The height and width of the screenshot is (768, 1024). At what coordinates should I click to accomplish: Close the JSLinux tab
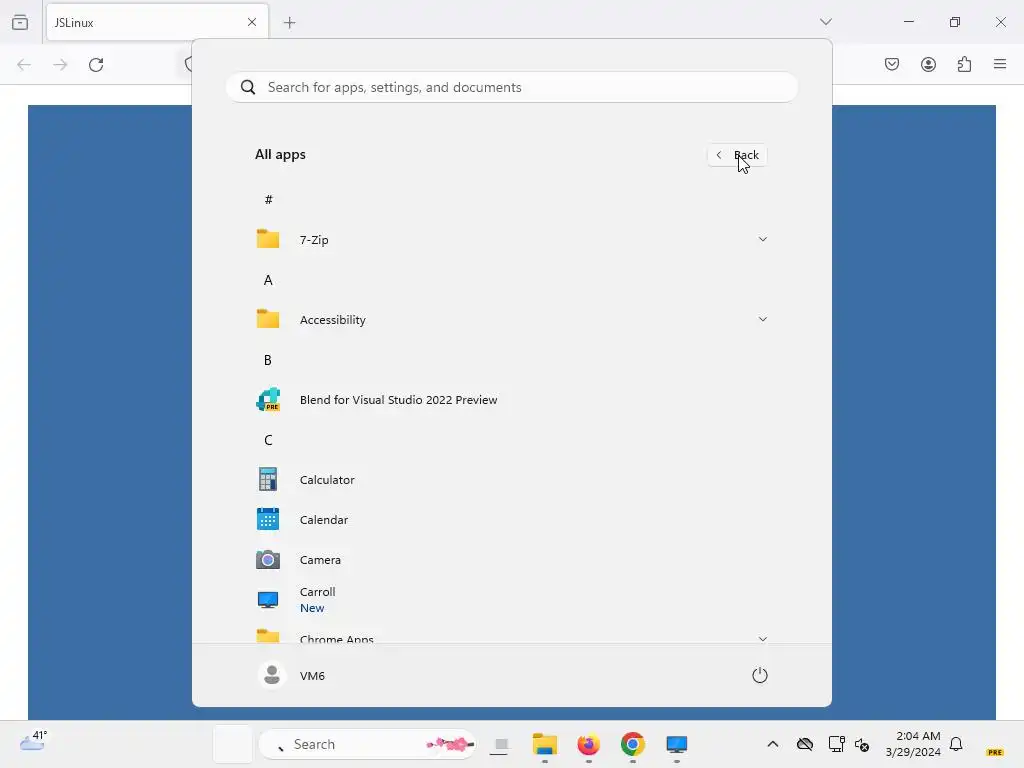tap(252, 22)
